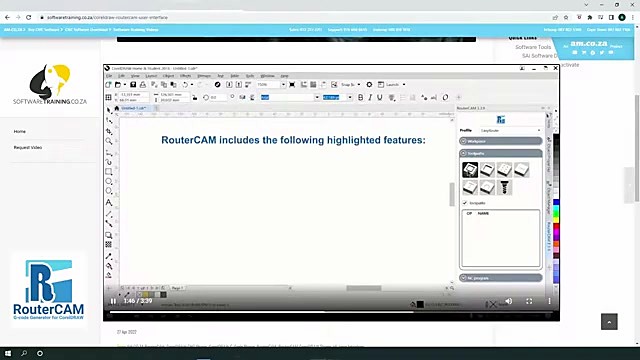The image size is (640, 360).
Task: Click the New document toolbar icon
Action: [x=108, y=84]
